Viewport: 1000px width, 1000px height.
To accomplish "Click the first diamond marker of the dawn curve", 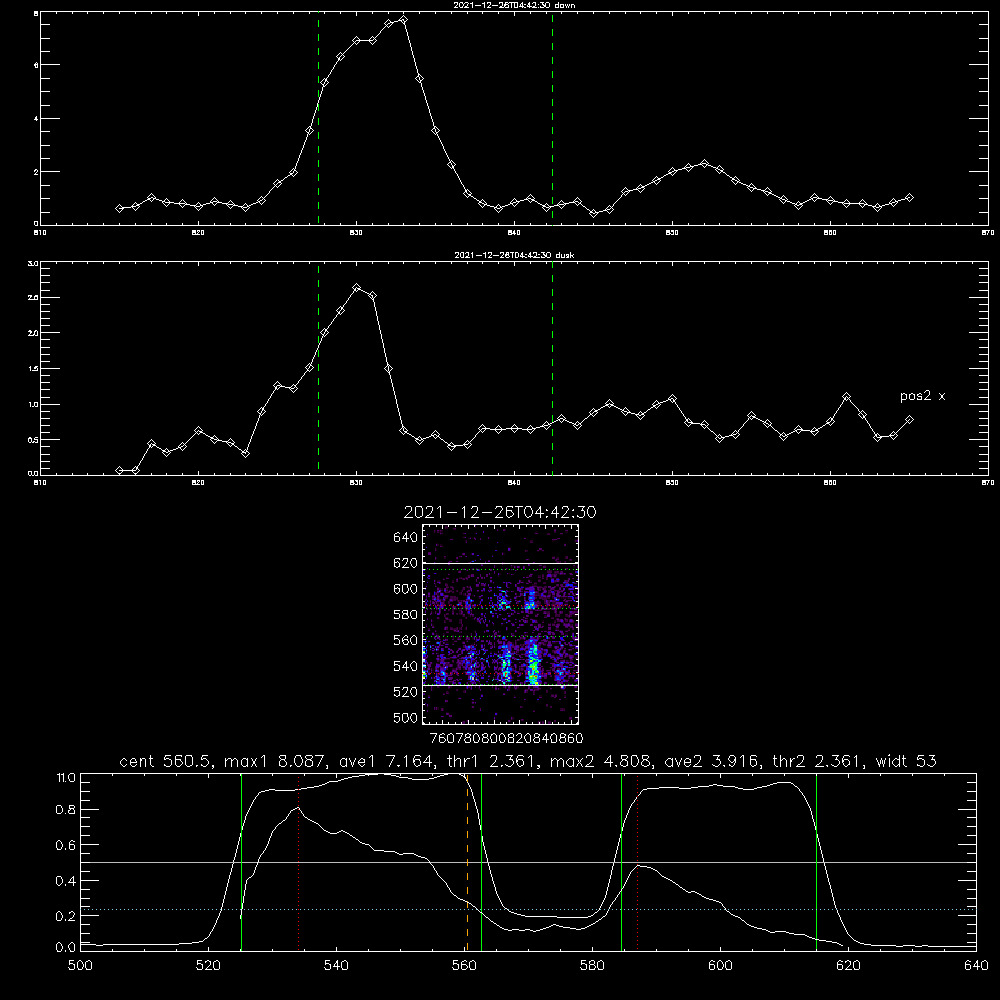I will click(119, 209).
